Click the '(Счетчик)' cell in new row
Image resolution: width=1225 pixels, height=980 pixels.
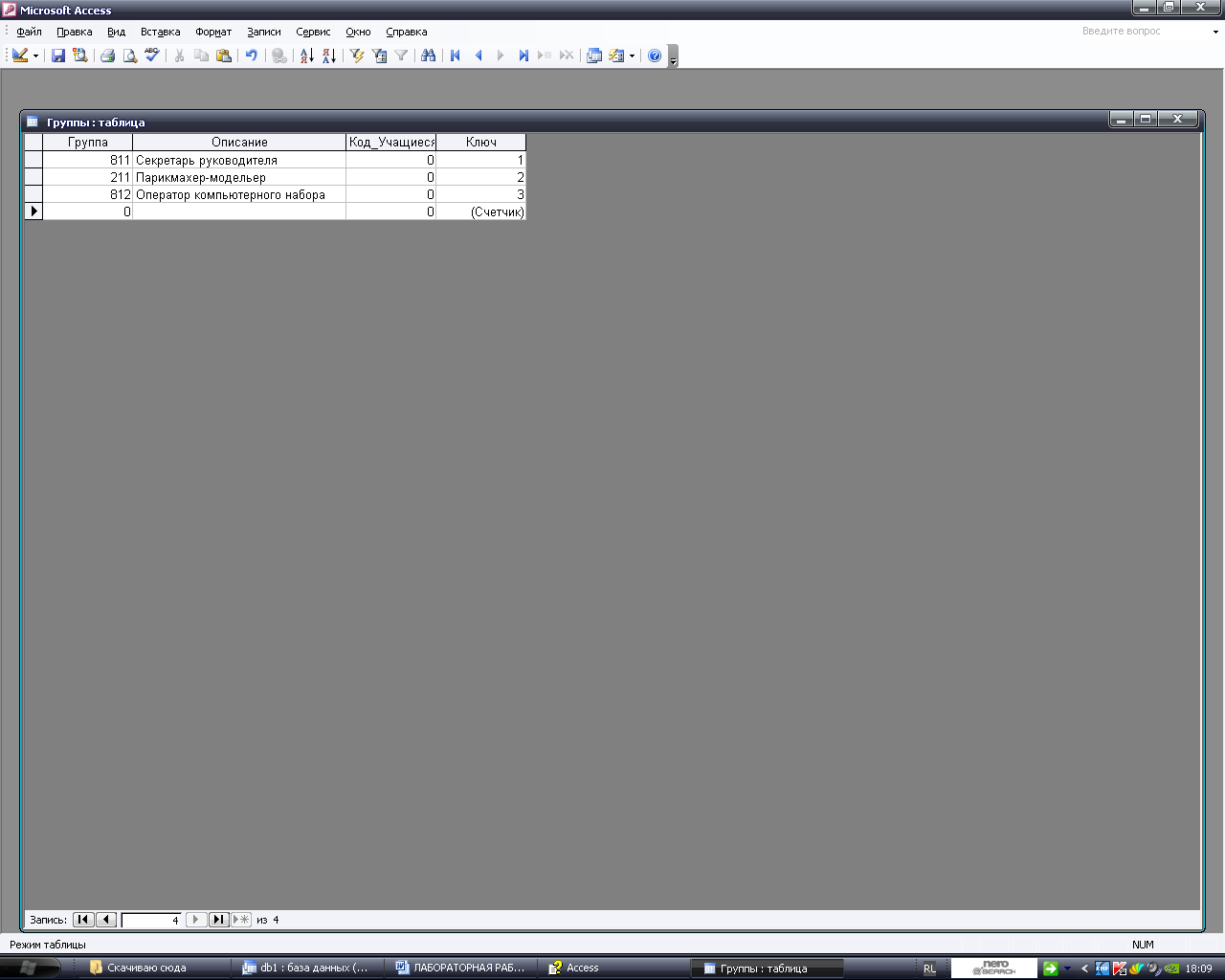[x=481, y=212]
